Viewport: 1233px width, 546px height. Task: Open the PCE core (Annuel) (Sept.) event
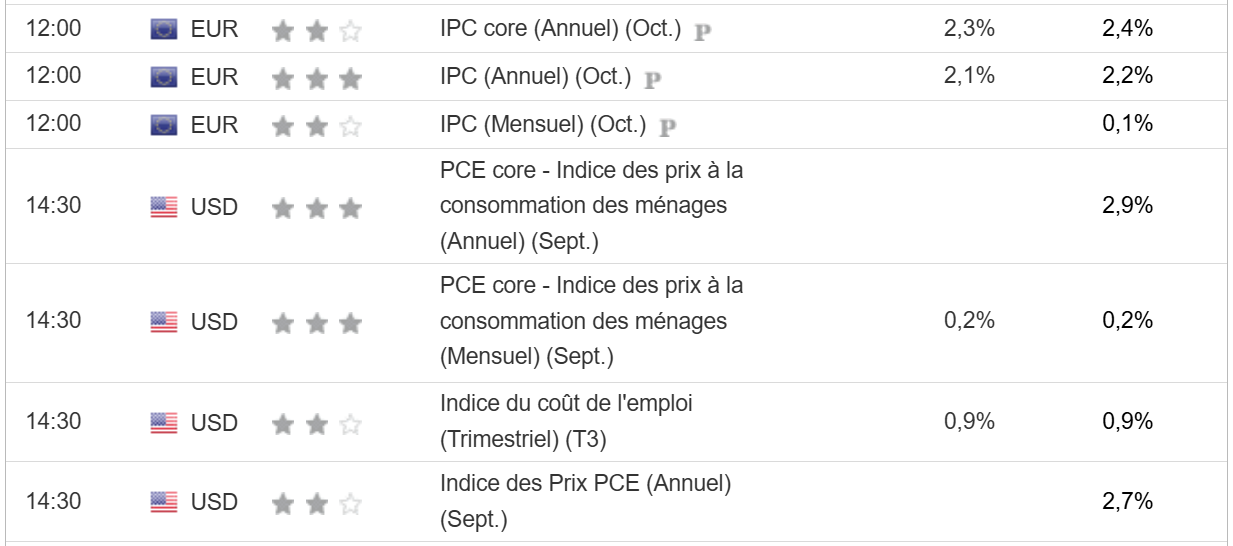click(591, 206)
